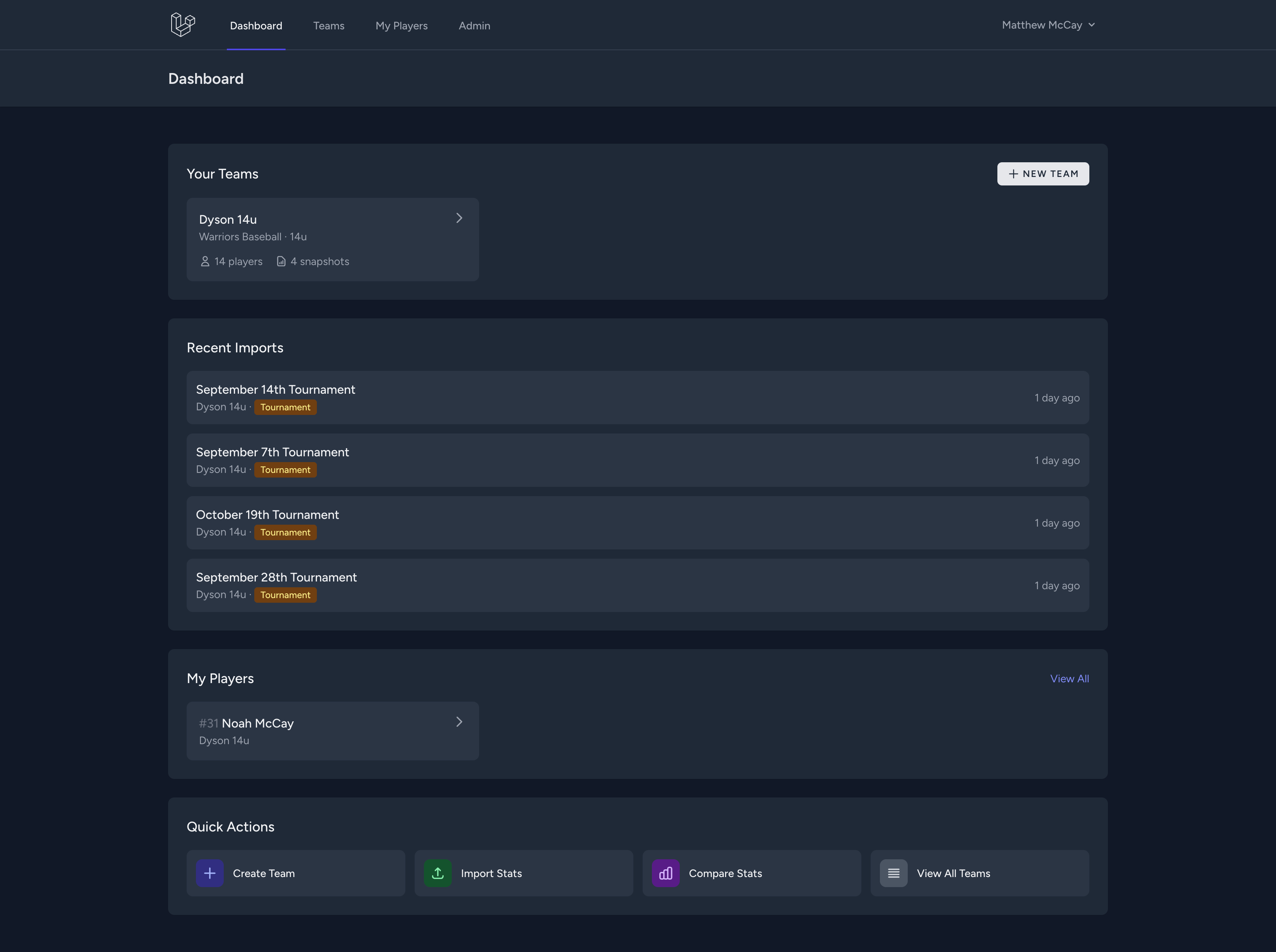Click the plus icon inside New Team button
Viewport: 1276px width, 952px height.
pyautogui.click(x=1014, y=173)
